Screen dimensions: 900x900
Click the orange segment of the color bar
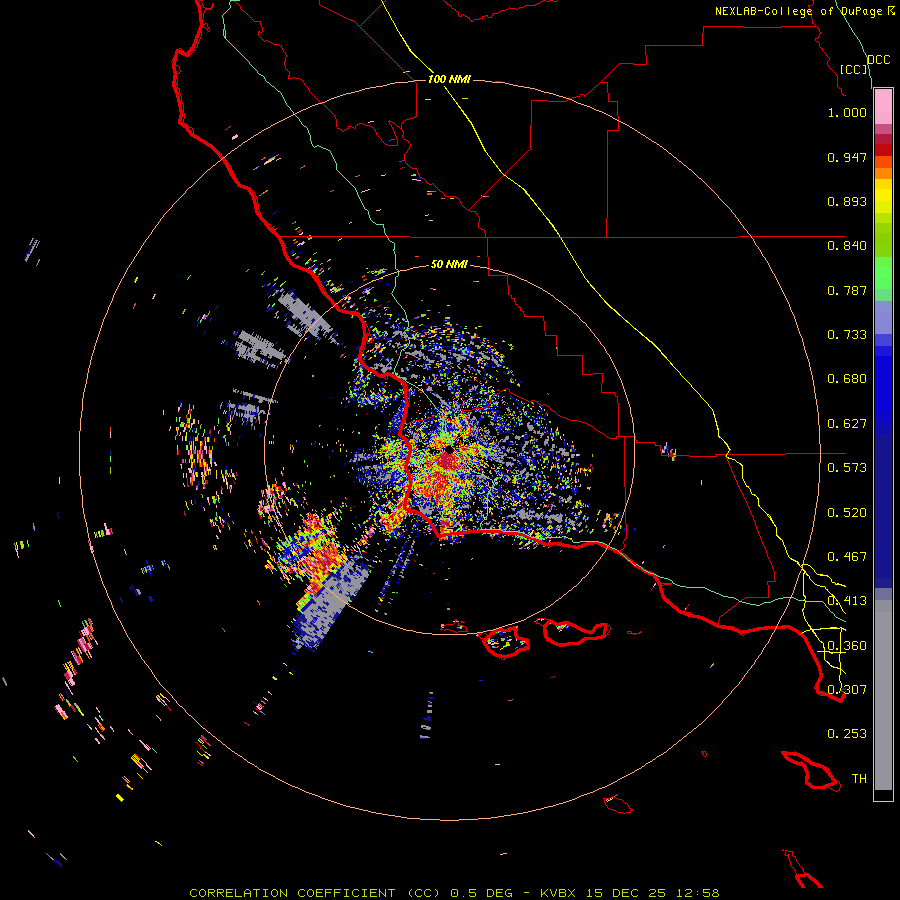tap(883, 168)
